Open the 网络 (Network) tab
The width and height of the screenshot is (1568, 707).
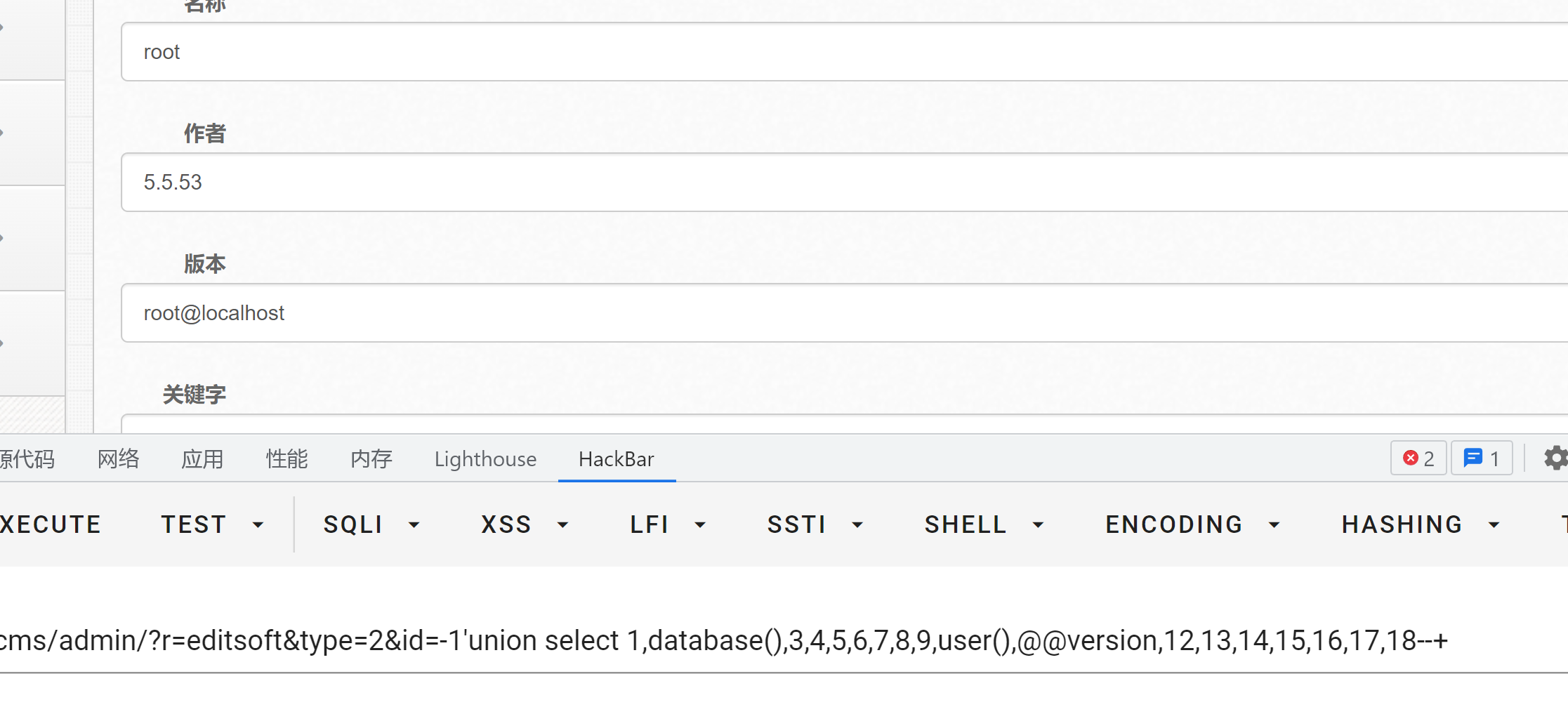119,459
